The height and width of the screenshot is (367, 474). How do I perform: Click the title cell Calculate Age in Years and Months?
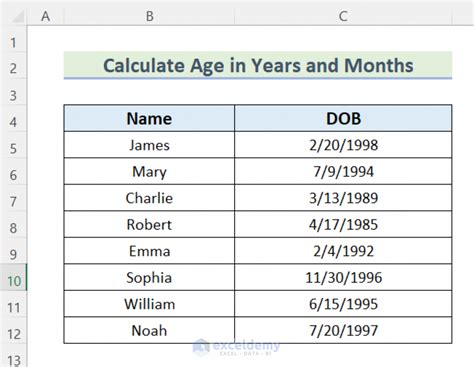tap(258, 65)
